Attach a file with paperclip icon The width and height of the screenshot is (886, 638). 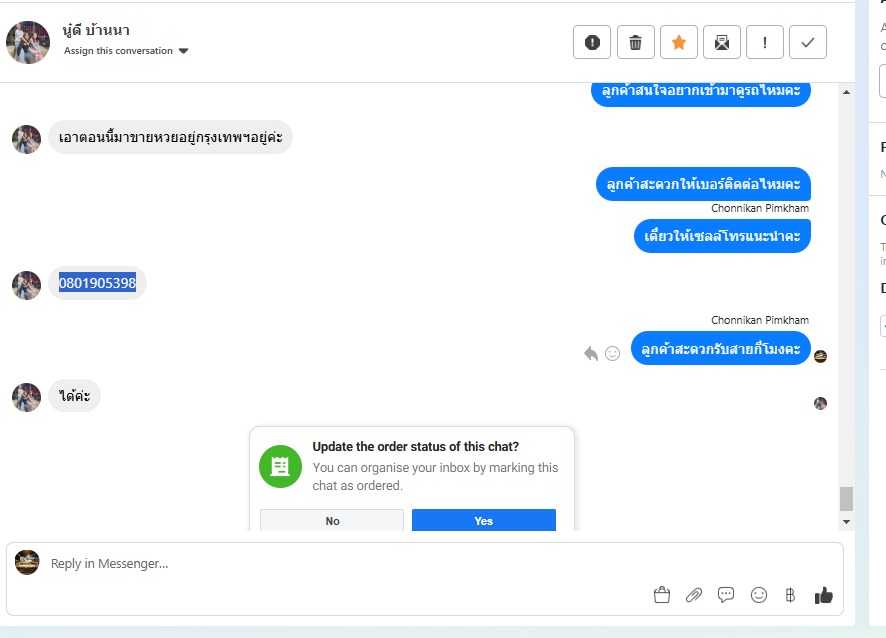click(694, 595)
